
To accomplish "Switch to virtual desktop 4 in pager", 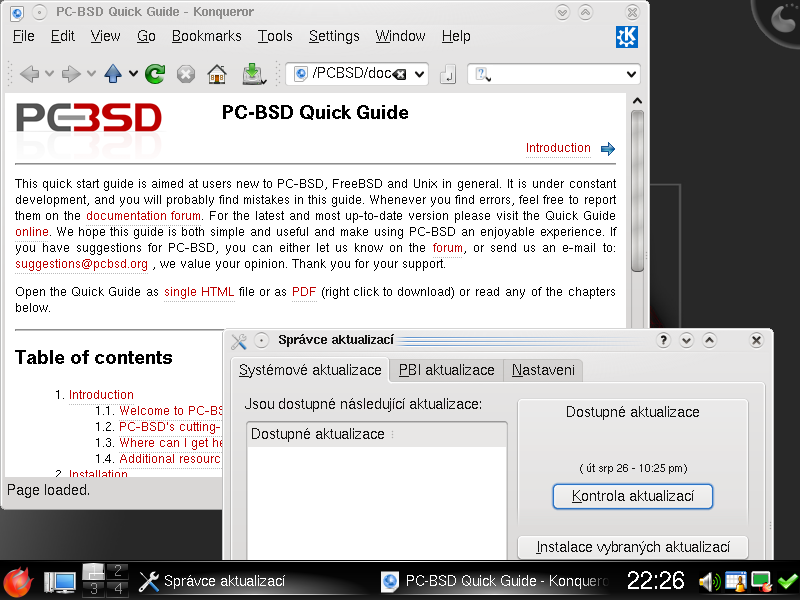I will tap(118, 589).
